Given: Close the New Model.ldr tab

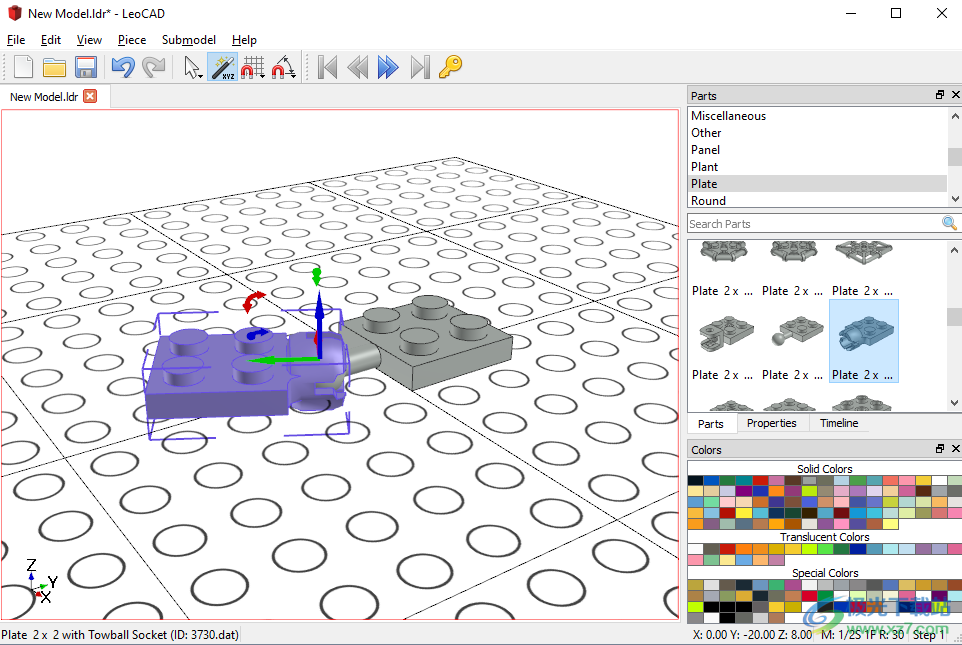Looking at the screenshot, I should click(90, 96).
